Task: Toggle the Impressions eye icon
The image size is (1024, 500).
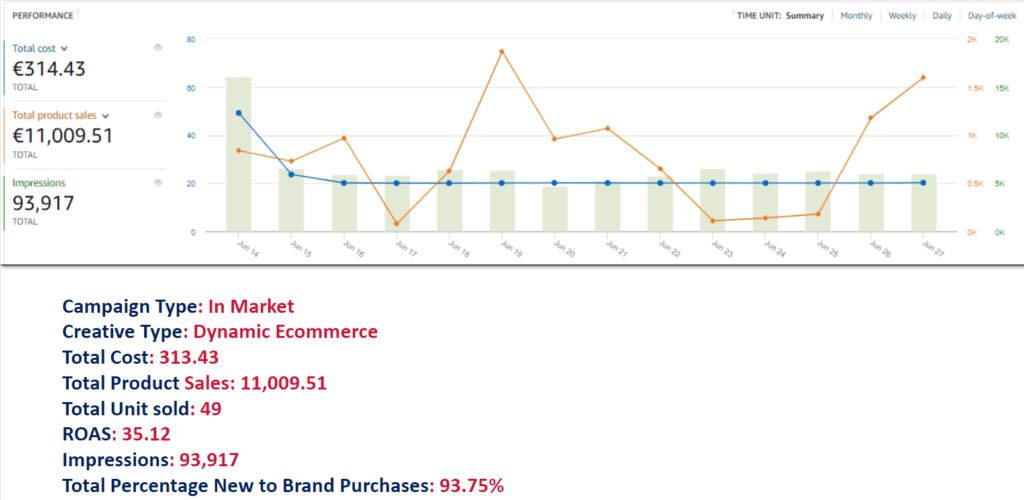Action: click(x=158, y=182)
